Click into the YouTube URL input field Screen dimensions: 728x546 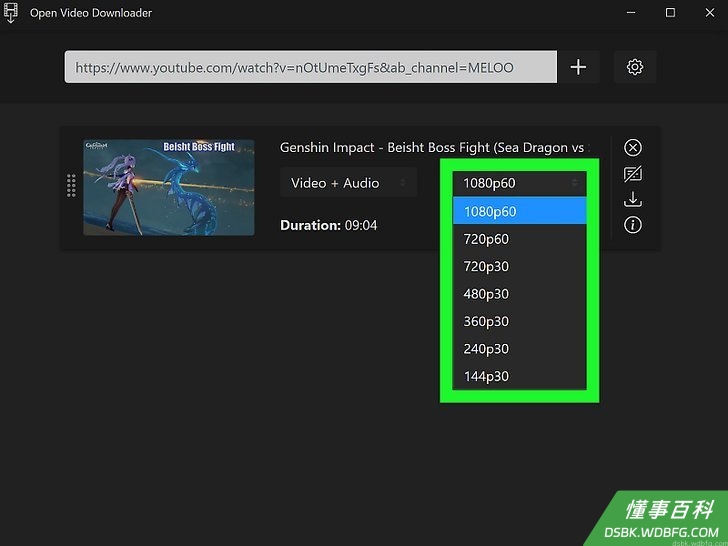pos(311,67)
